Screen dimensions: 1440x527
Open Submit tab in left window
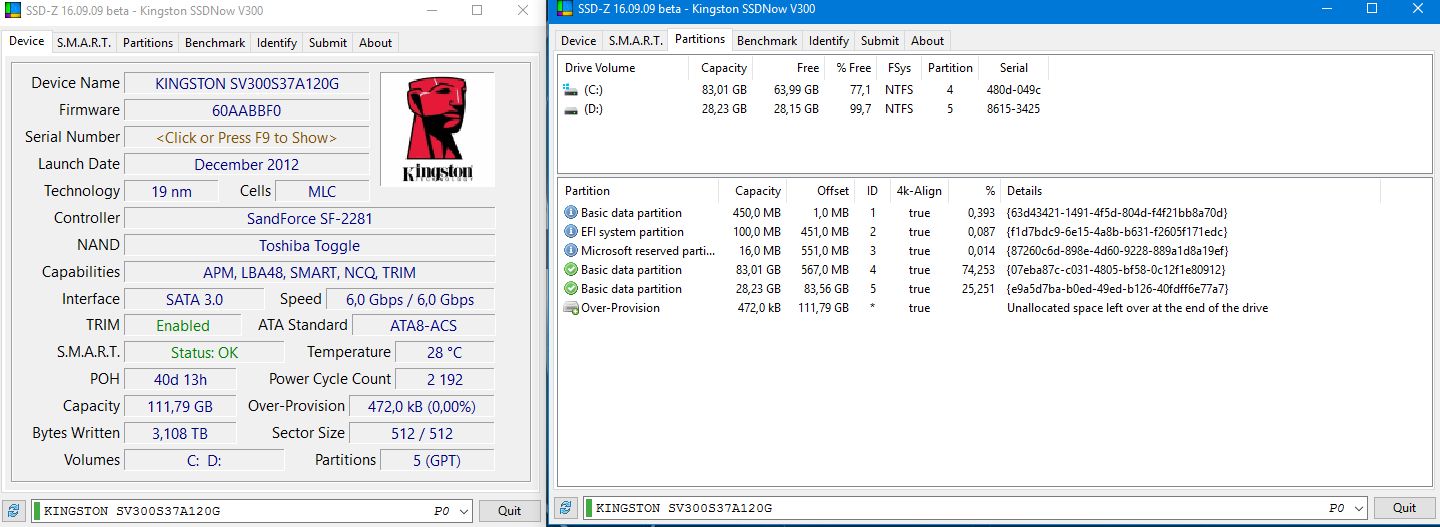(328, 42)
